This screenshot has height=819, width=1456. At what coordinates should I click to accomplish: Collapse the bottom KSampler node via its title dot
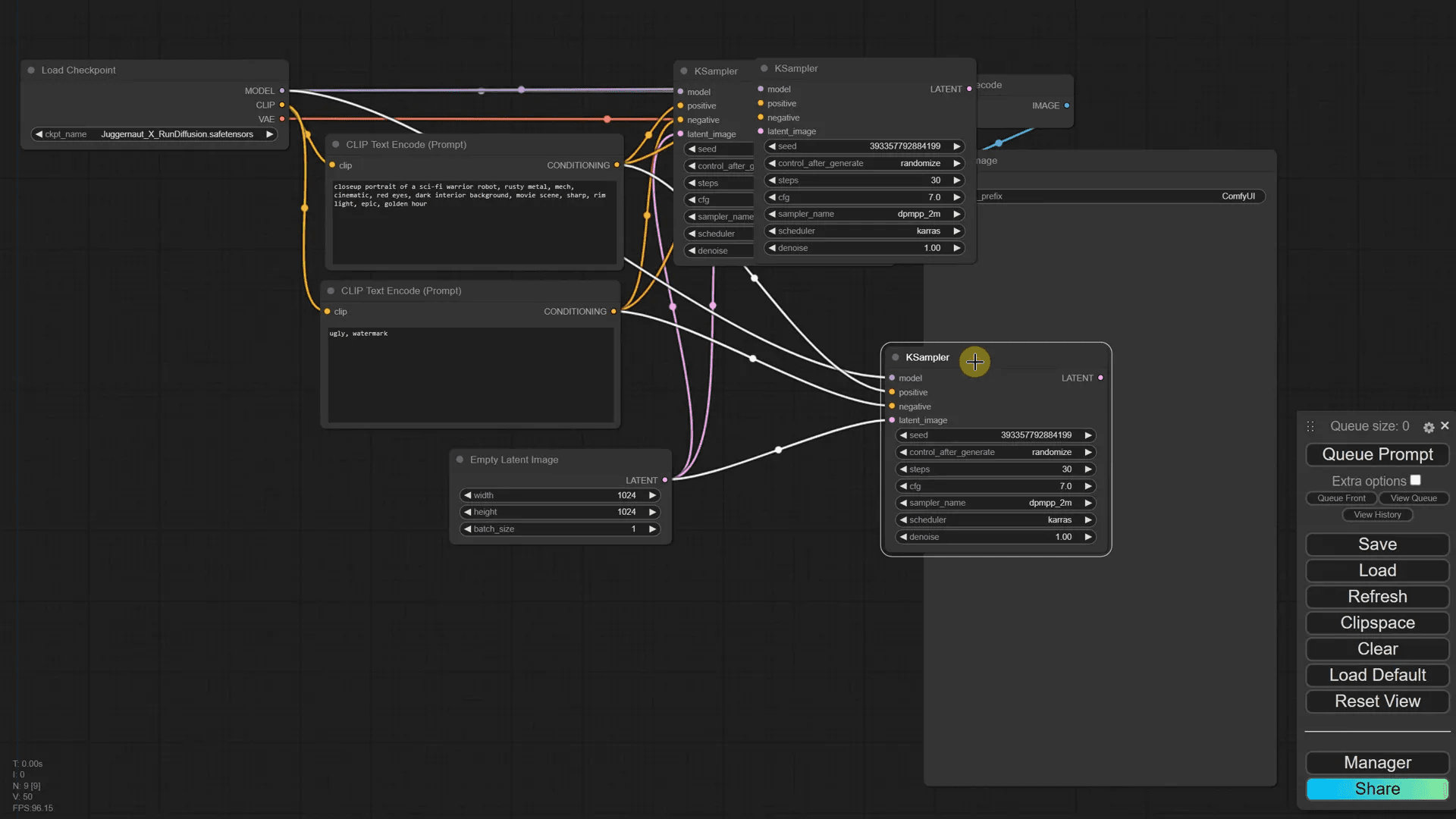pos(894,357)
